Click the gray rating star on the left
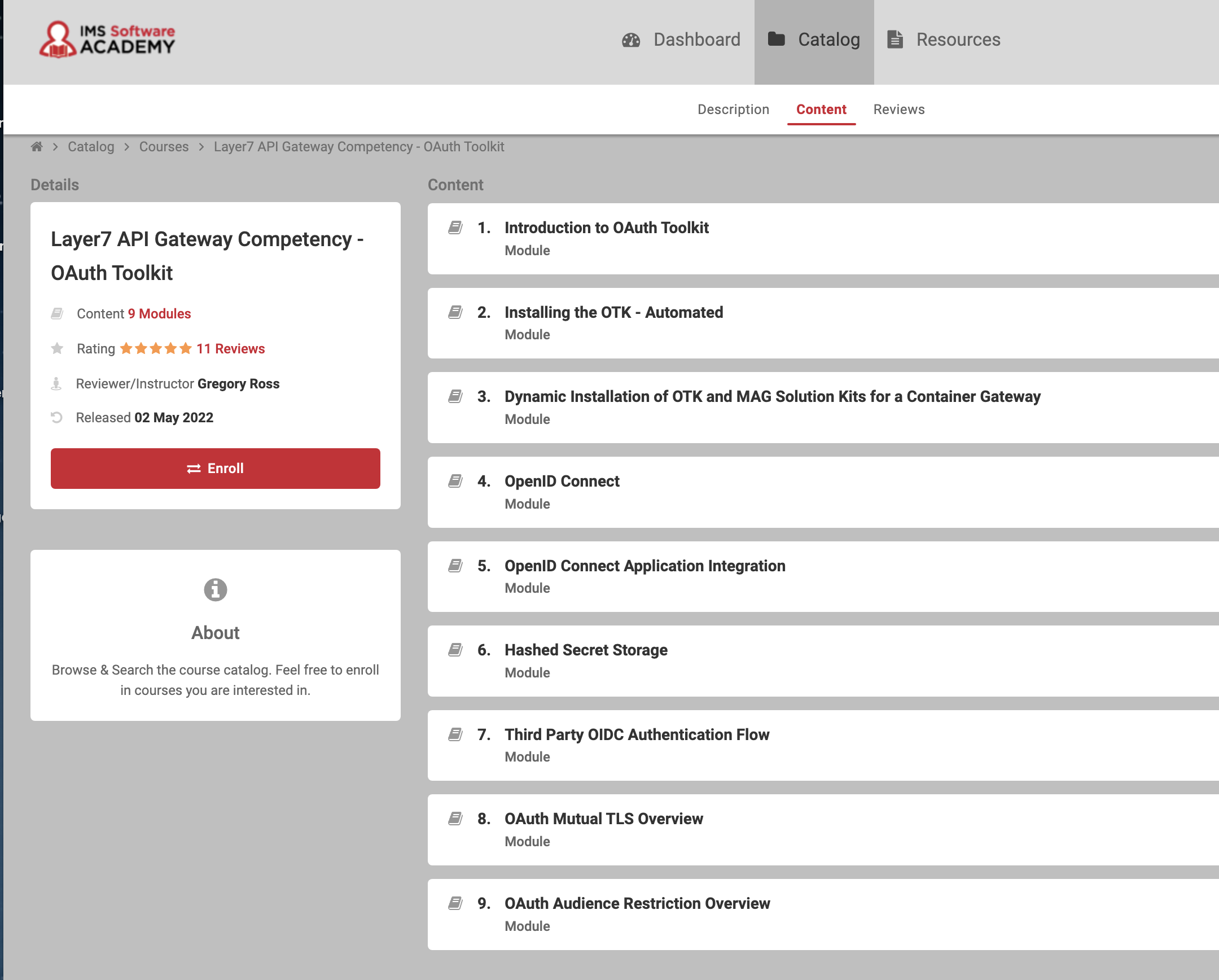The height and width of the screenshot is (980, 1219). pos(56,348)
